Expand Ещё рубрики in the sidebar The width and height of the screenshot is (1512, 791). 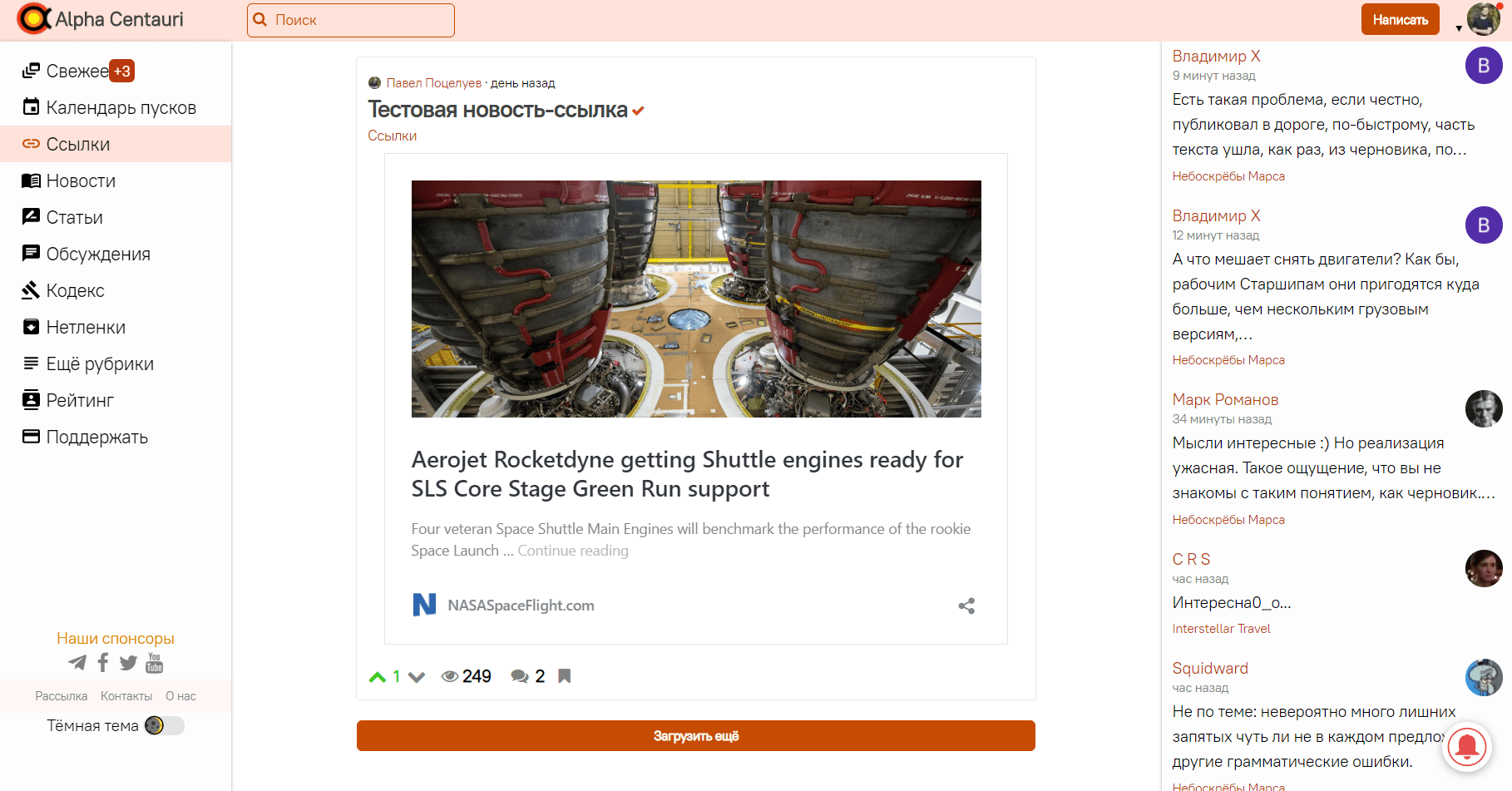tap(100, 363)
